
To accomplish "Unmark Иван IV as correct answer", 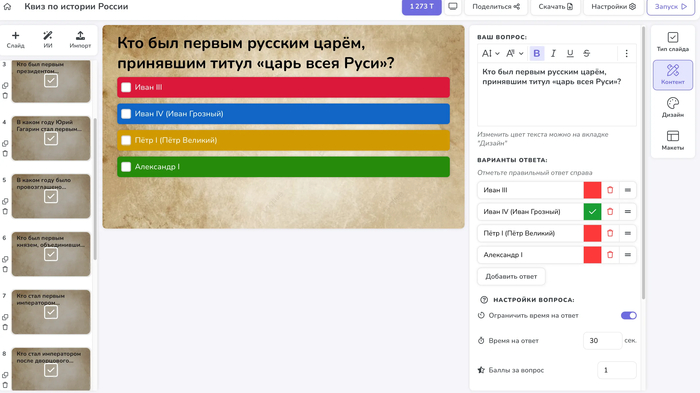I will 592,212.
